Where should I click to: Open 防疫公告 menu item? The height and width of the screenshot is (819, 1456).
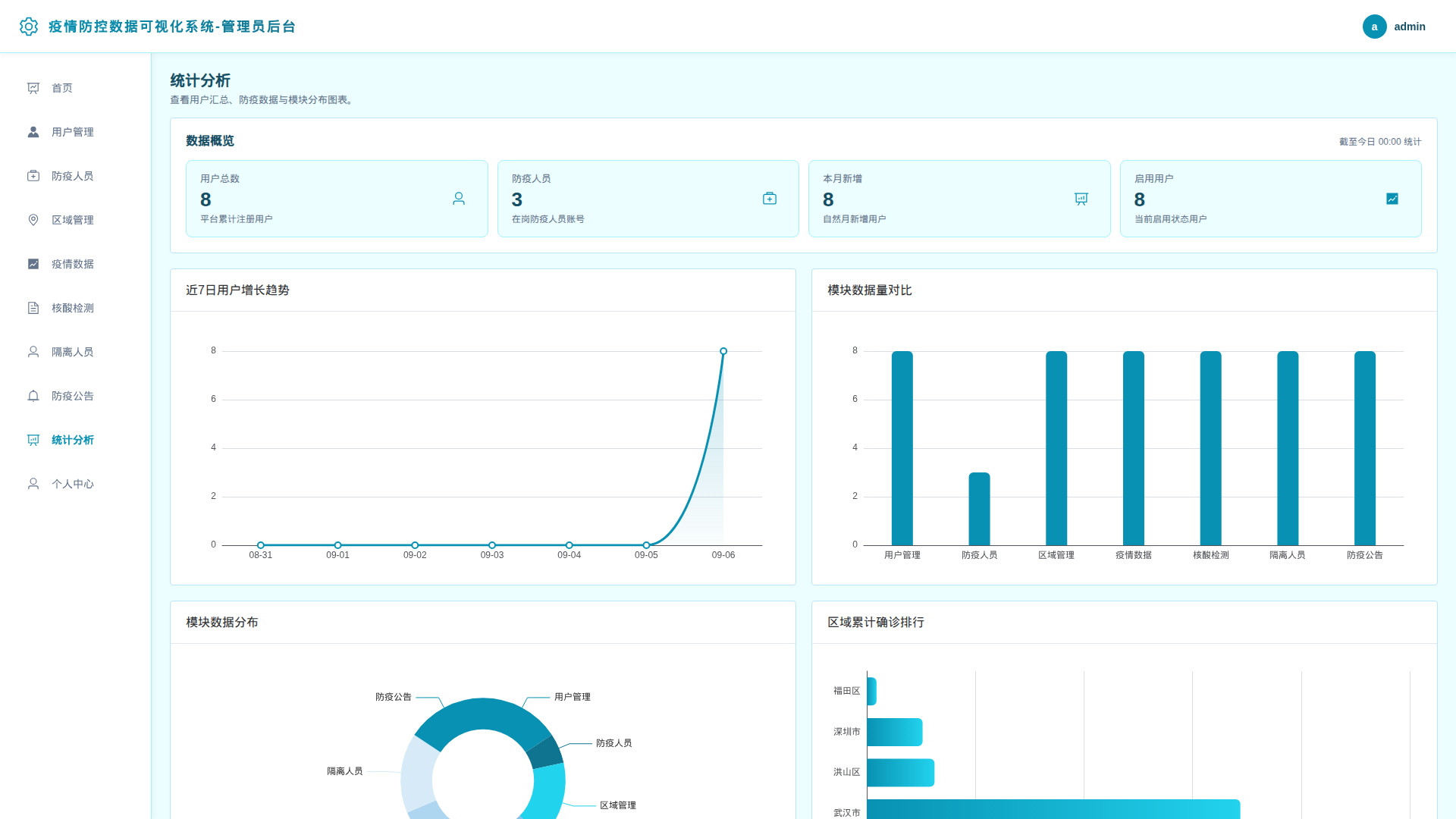(x=76, y=396)
